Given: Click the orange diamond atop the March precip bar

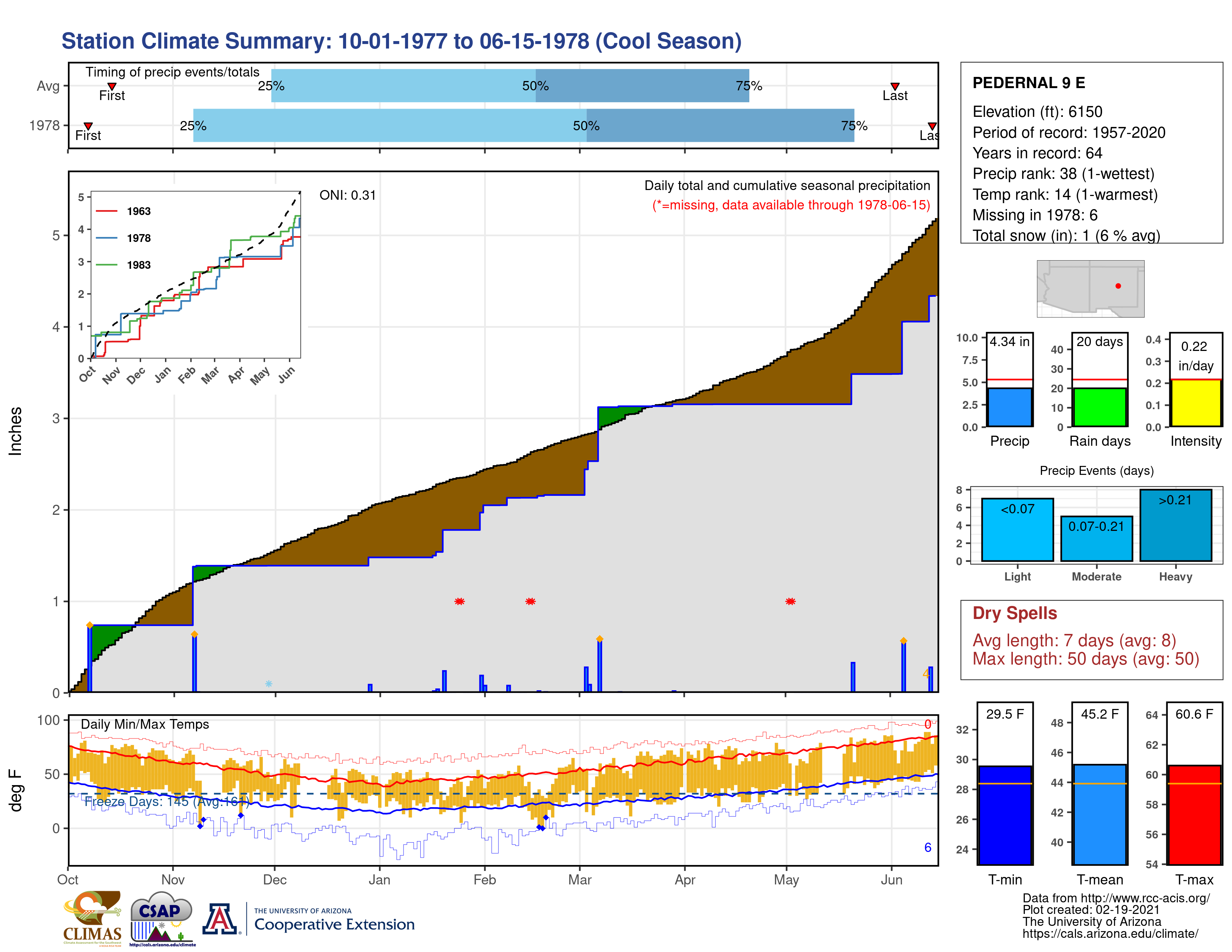Looking at the screenshot, I should (600, 639).
